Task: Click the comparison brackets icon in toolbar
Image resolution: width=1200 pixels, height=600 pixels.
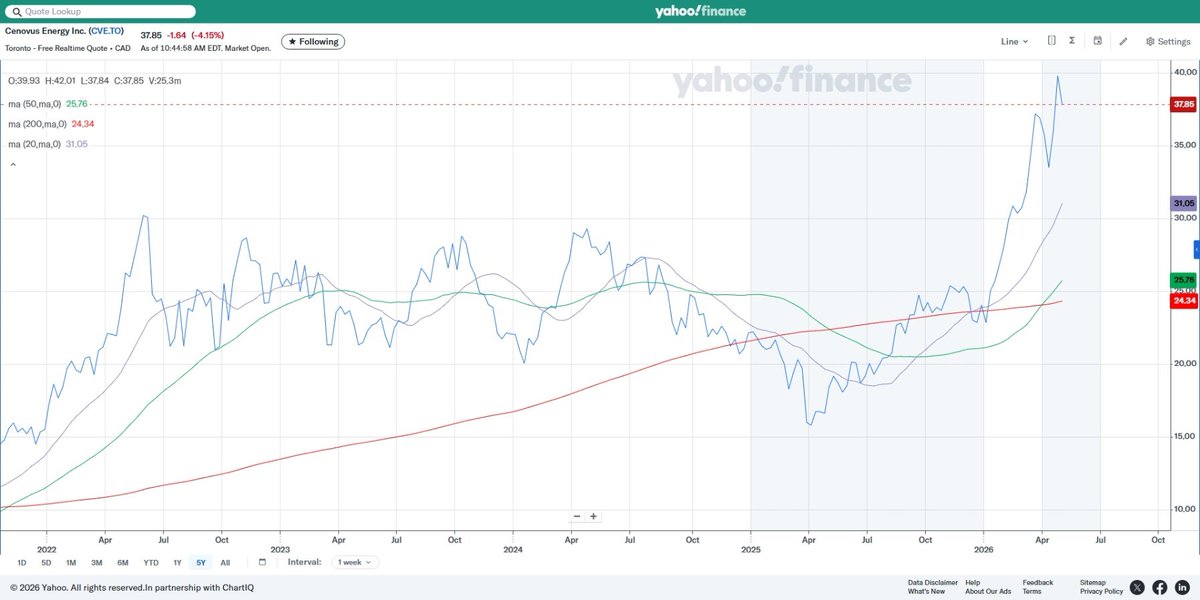Action: (1052, 41)
